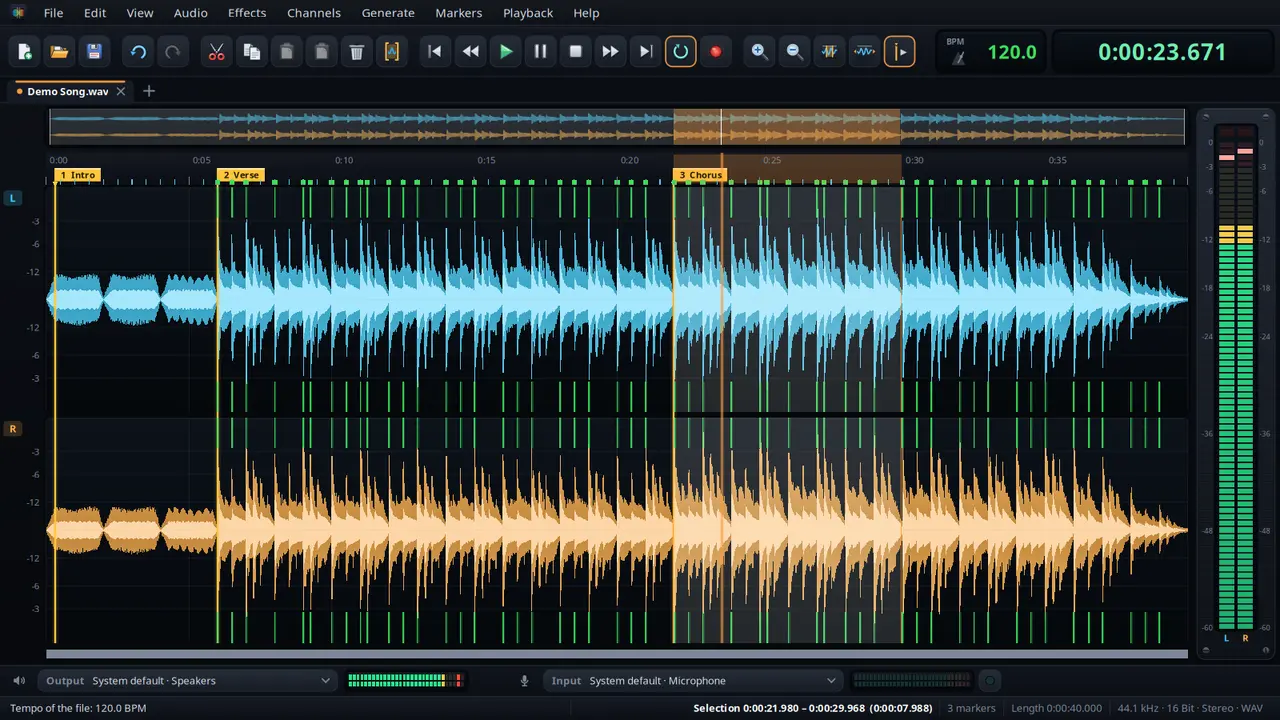Close the Demo Song.wav tab
The image size is (1280, 720).
pos(121,91)
